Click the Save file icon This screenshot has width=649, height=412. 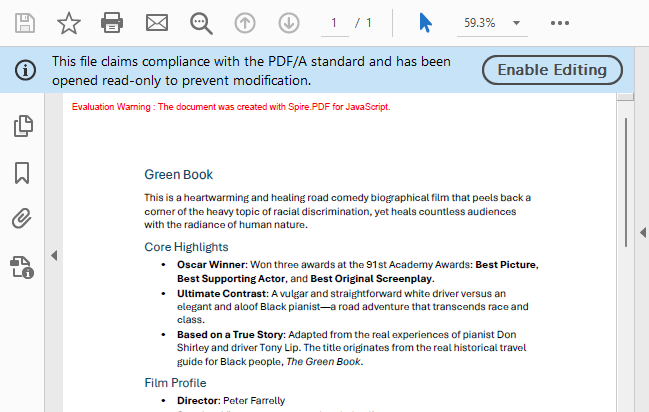(x=25, y=23)
